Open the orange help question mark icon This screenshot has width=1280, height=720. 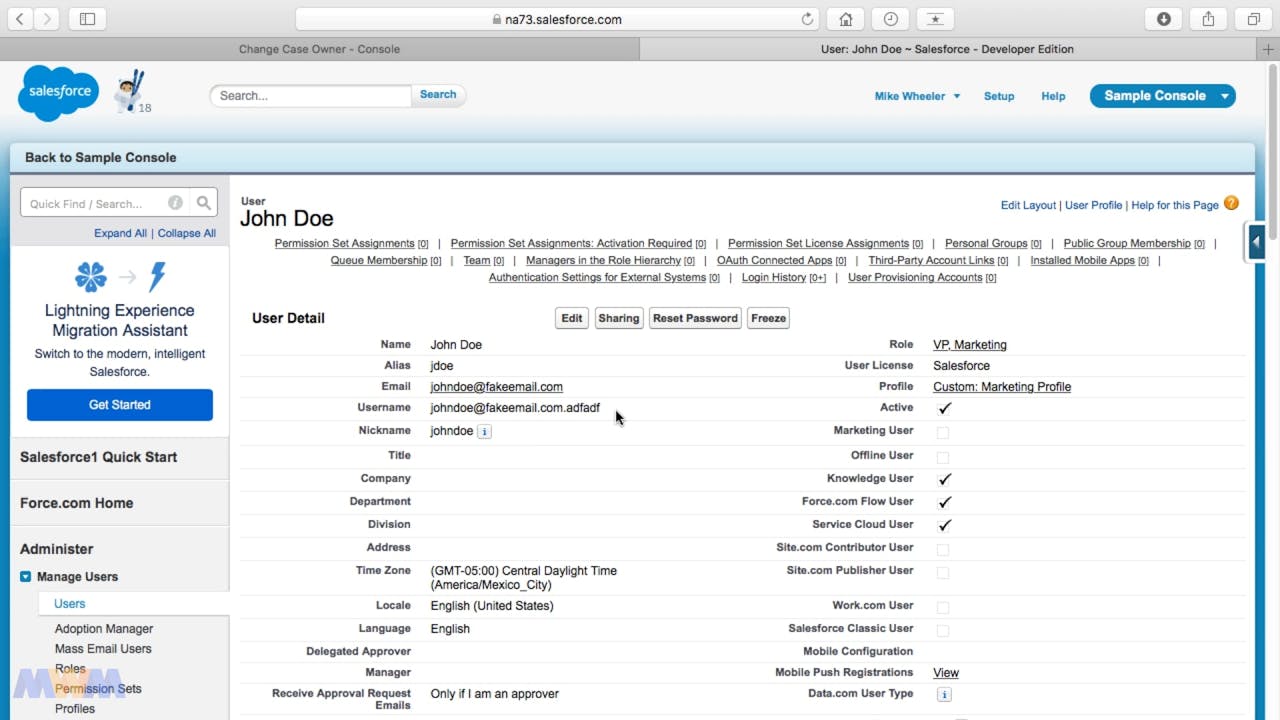point(1231,203)
